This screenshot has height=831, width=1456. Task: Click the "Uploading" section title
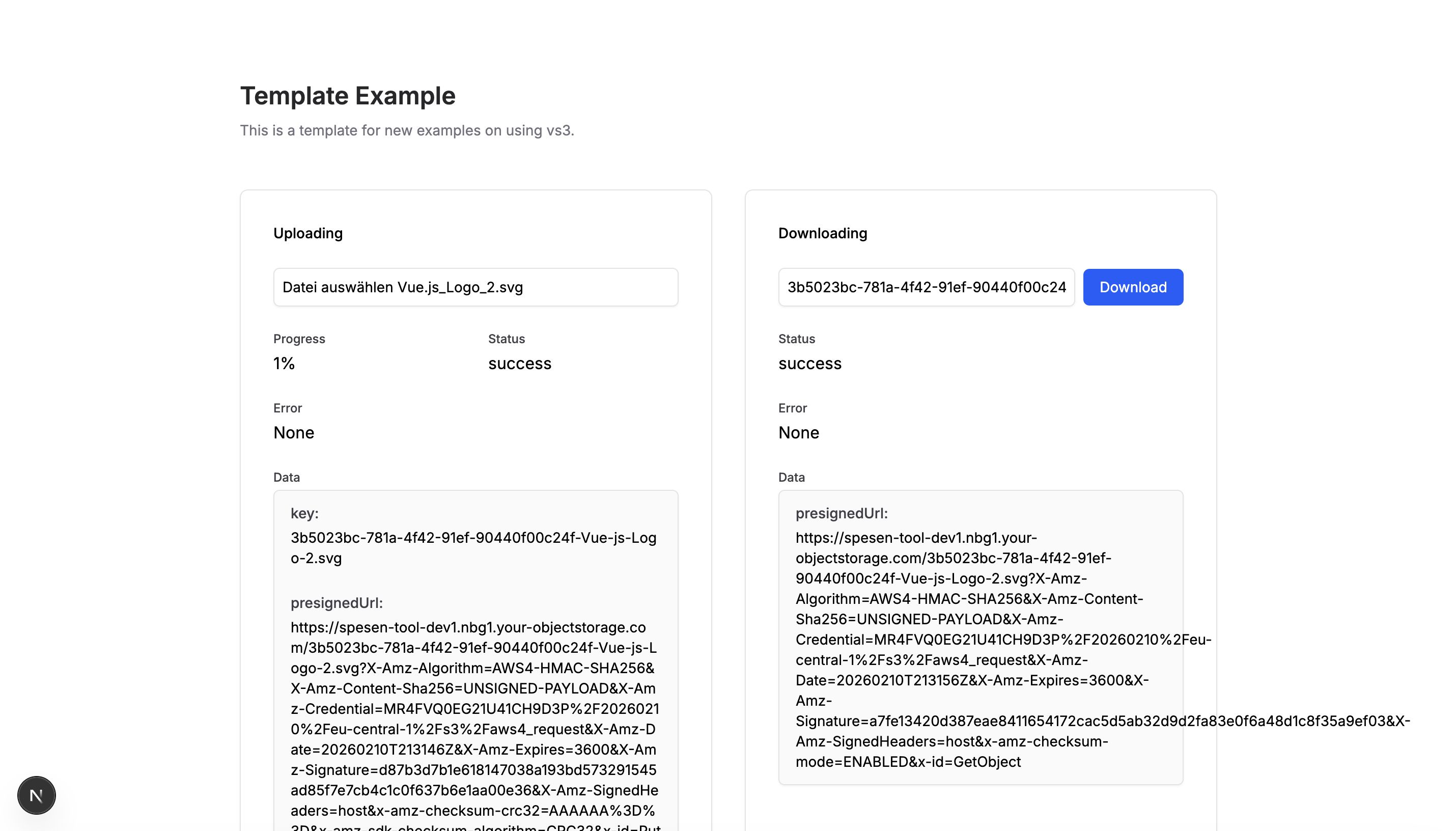tap(308, 233)
